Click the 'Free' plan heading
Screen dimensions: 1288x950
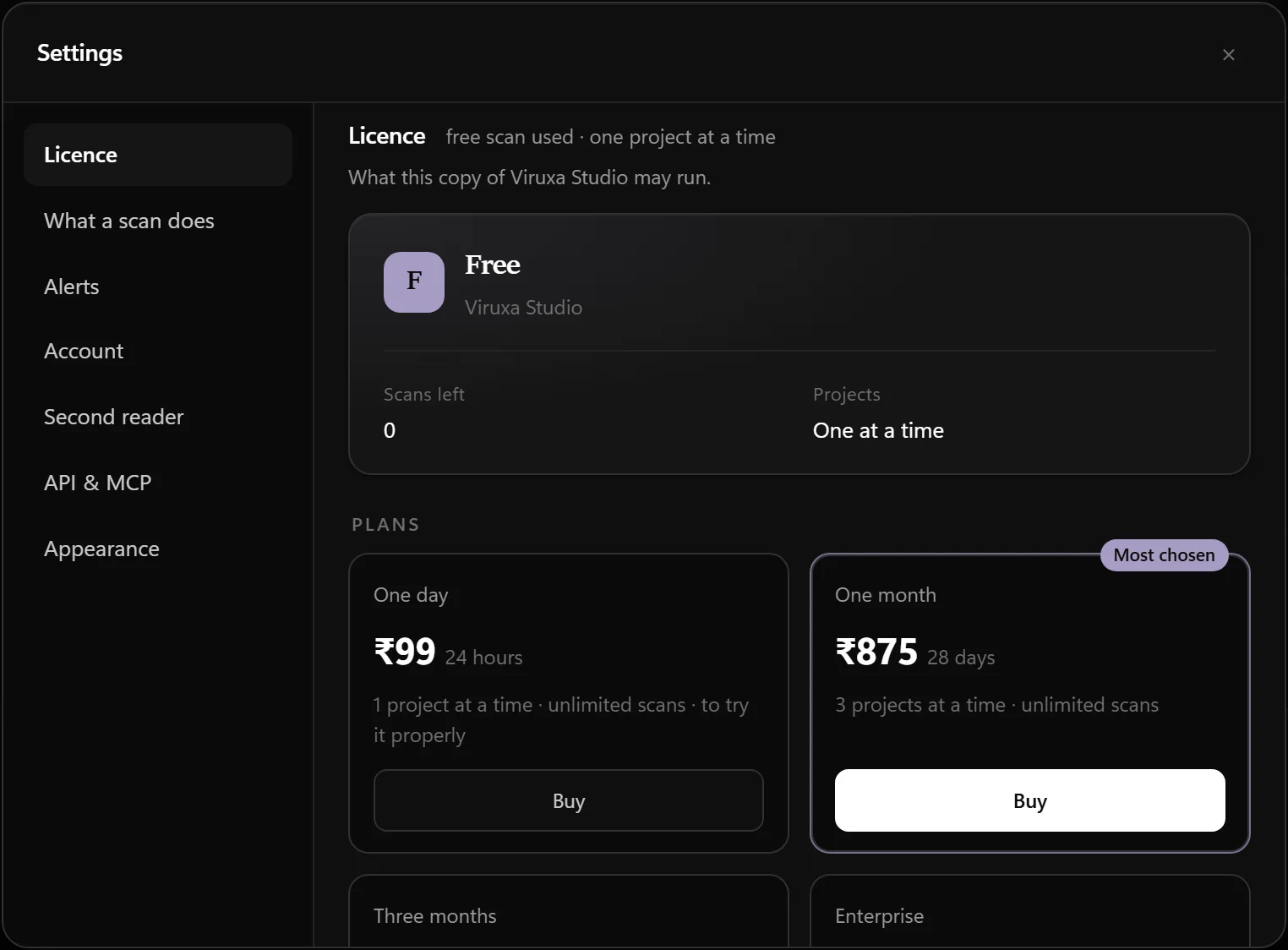point(493,265)
